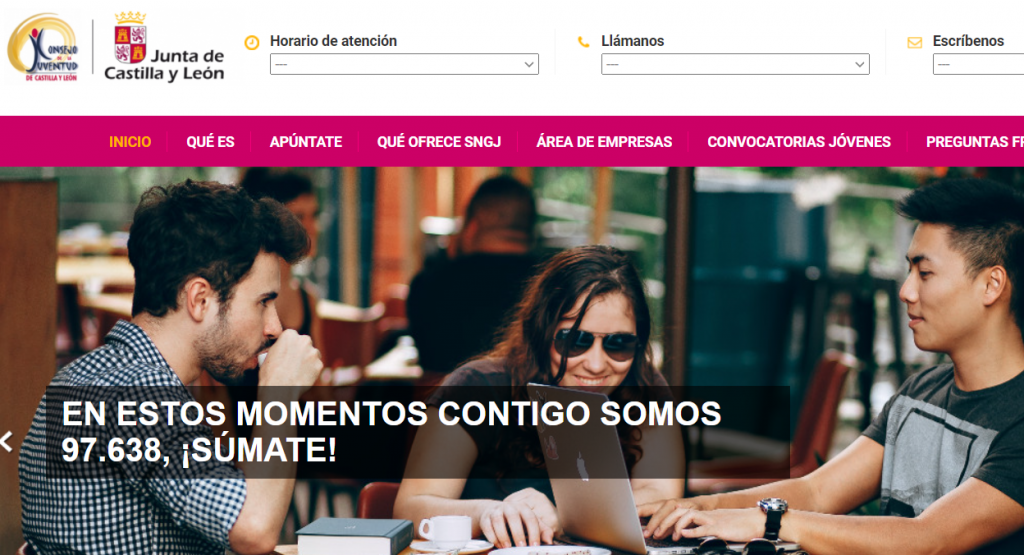
Task: Navigate to ÁREA DE EMPRESAS
Action: 604,142
